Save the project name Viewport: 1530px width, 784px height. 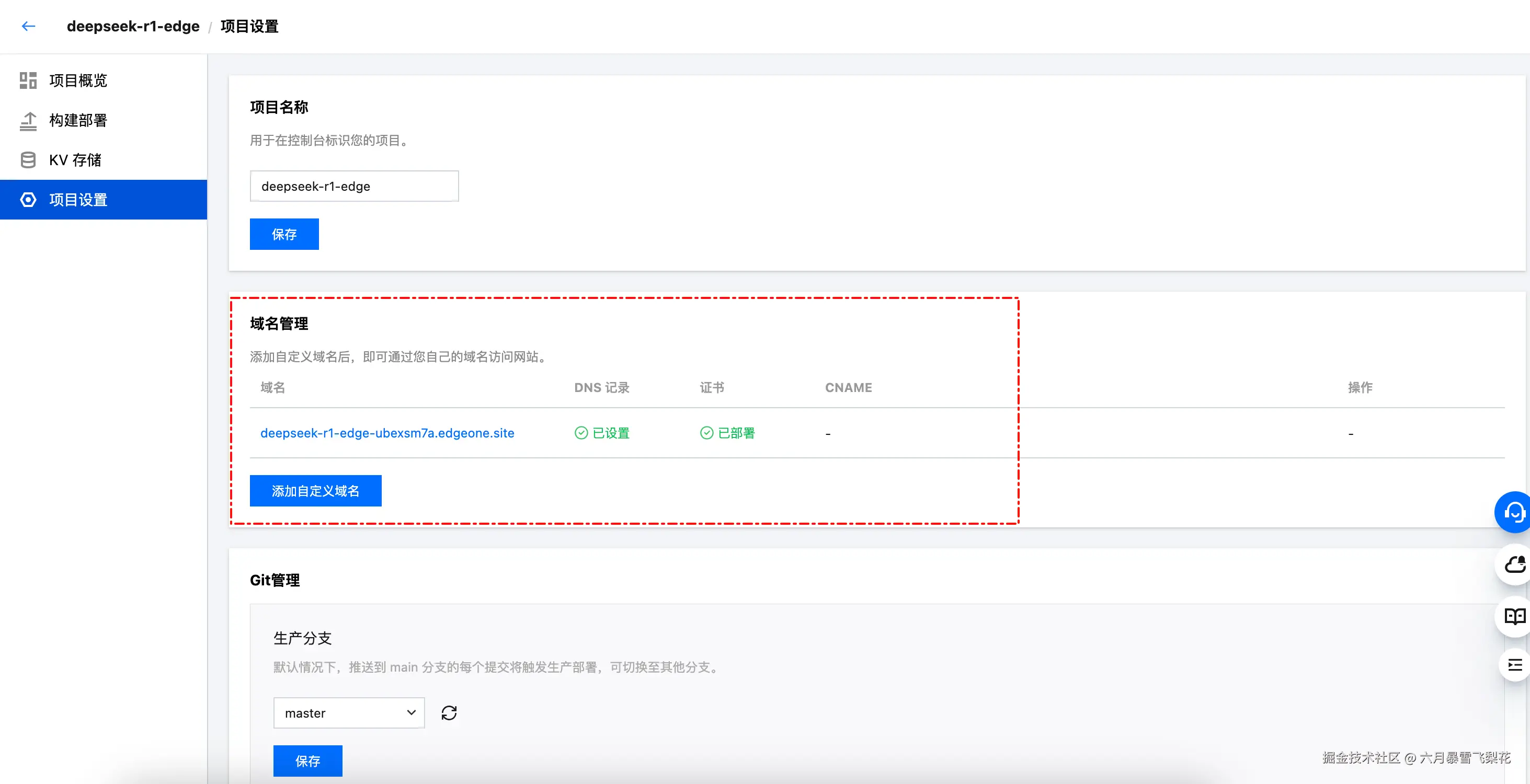[284, 235]
